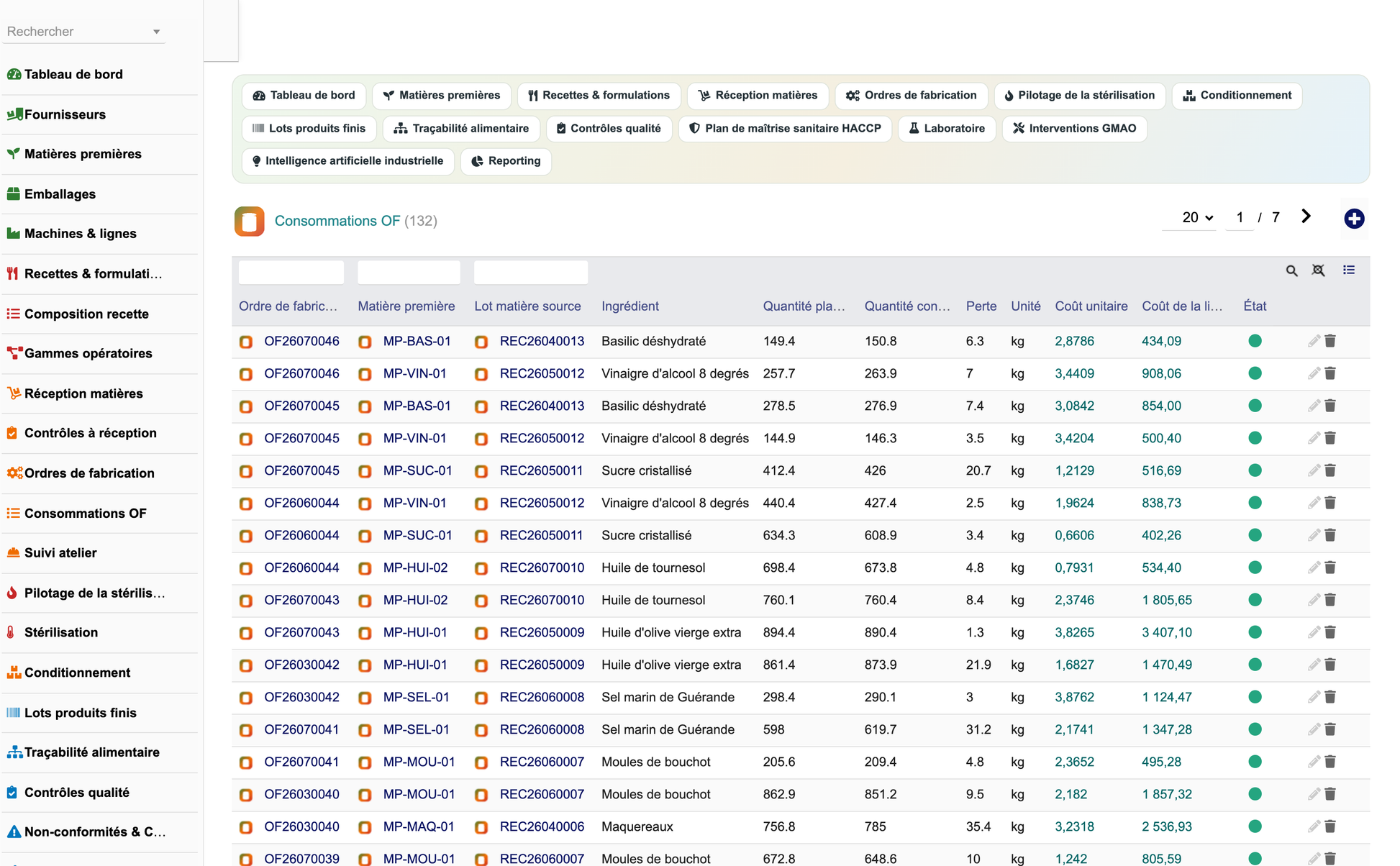
Task: Delete the OF26070046 Vinaigre d'alcool row
Action: (1330, 373)
